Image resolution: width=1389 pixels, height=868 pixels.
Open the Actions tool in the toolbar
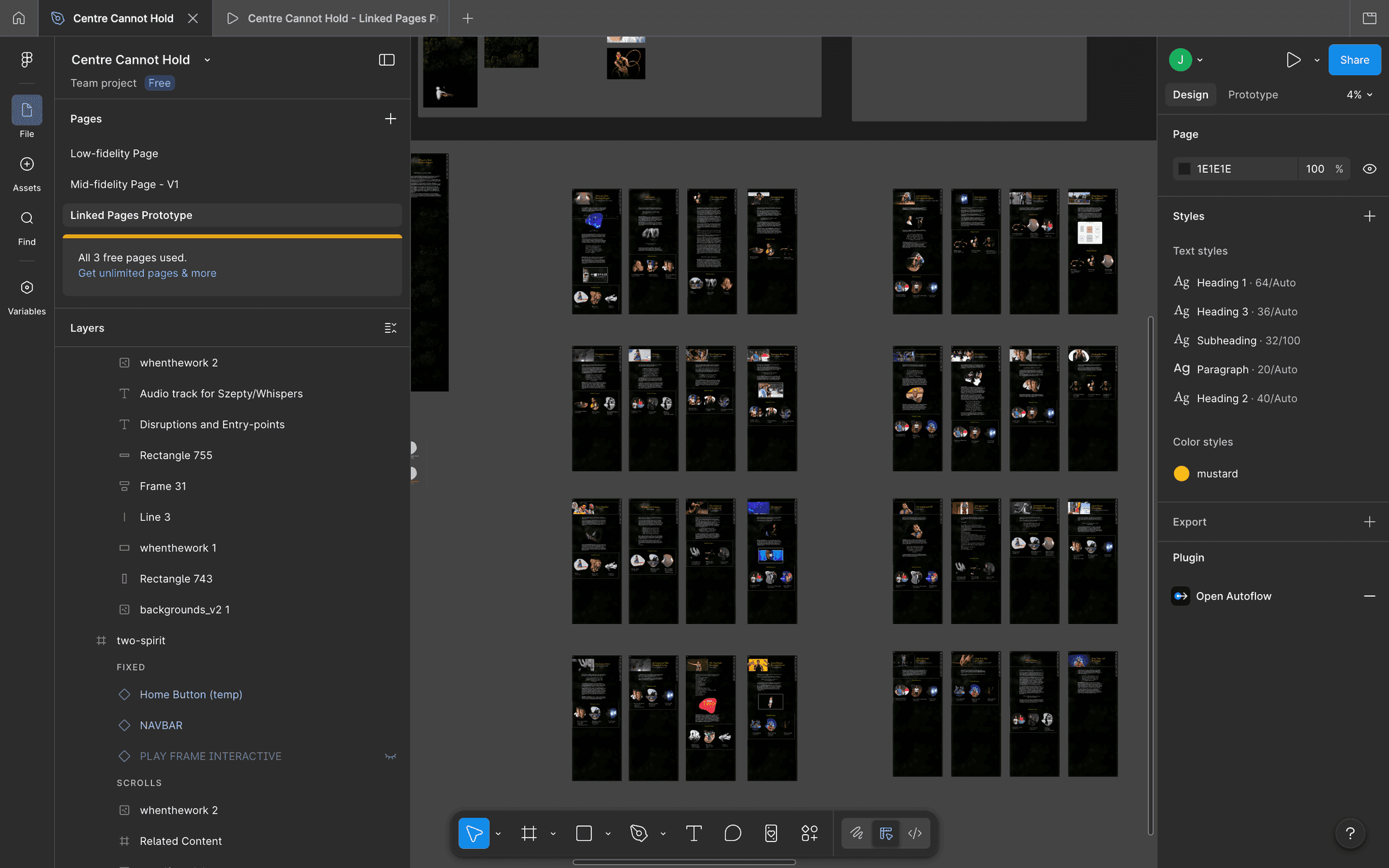coord(771,833)
